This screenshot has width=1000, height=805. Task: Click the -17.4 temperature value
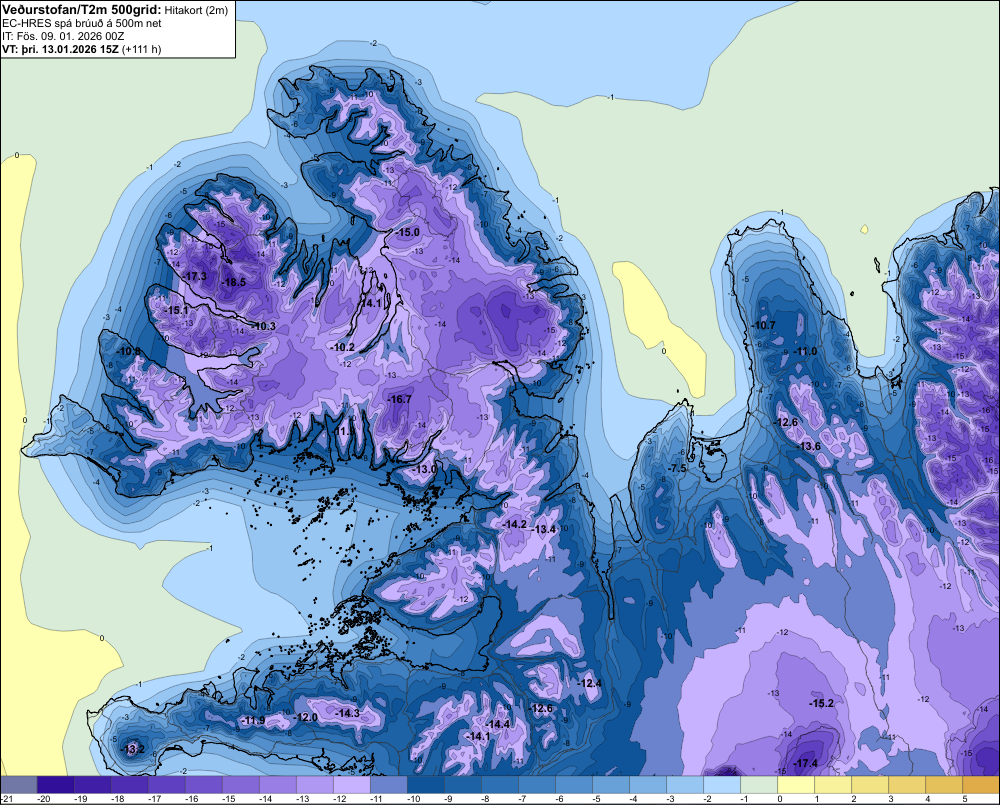click(x=805, y=763)
